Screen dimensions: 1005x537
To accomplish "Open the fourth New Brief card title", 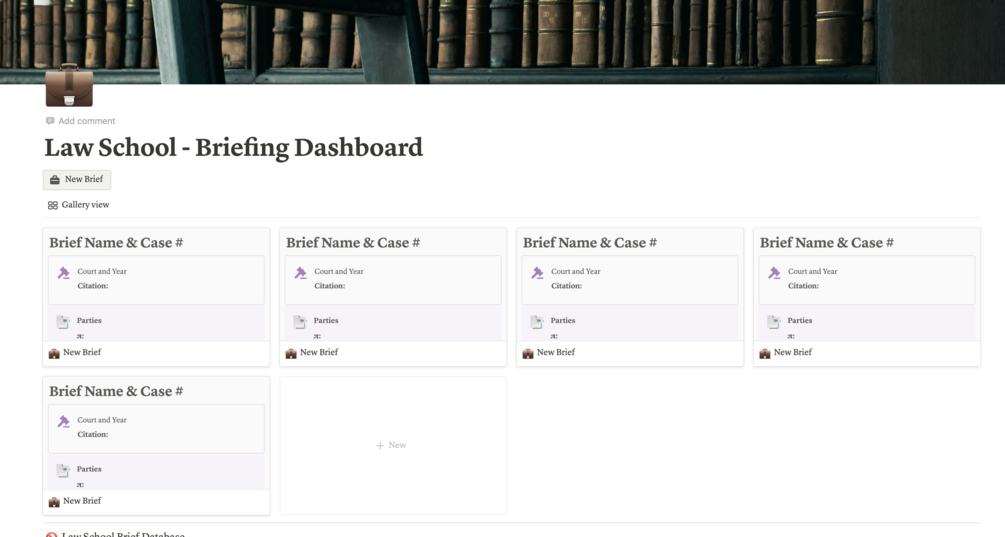I will point(793,353).
